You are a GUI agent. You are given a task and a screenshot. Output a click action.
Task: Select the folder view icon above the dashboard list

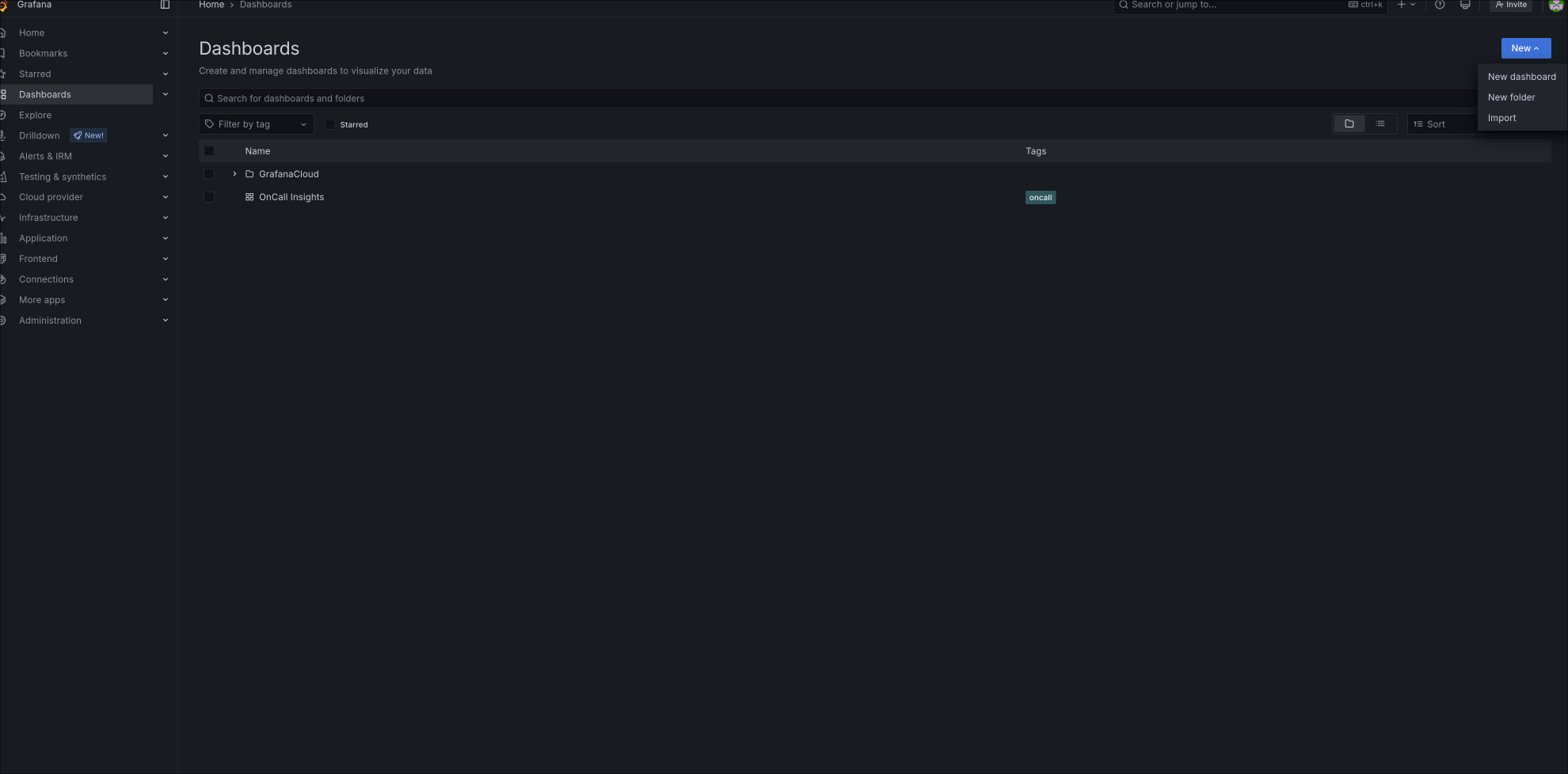click(x=1349, y=123)
